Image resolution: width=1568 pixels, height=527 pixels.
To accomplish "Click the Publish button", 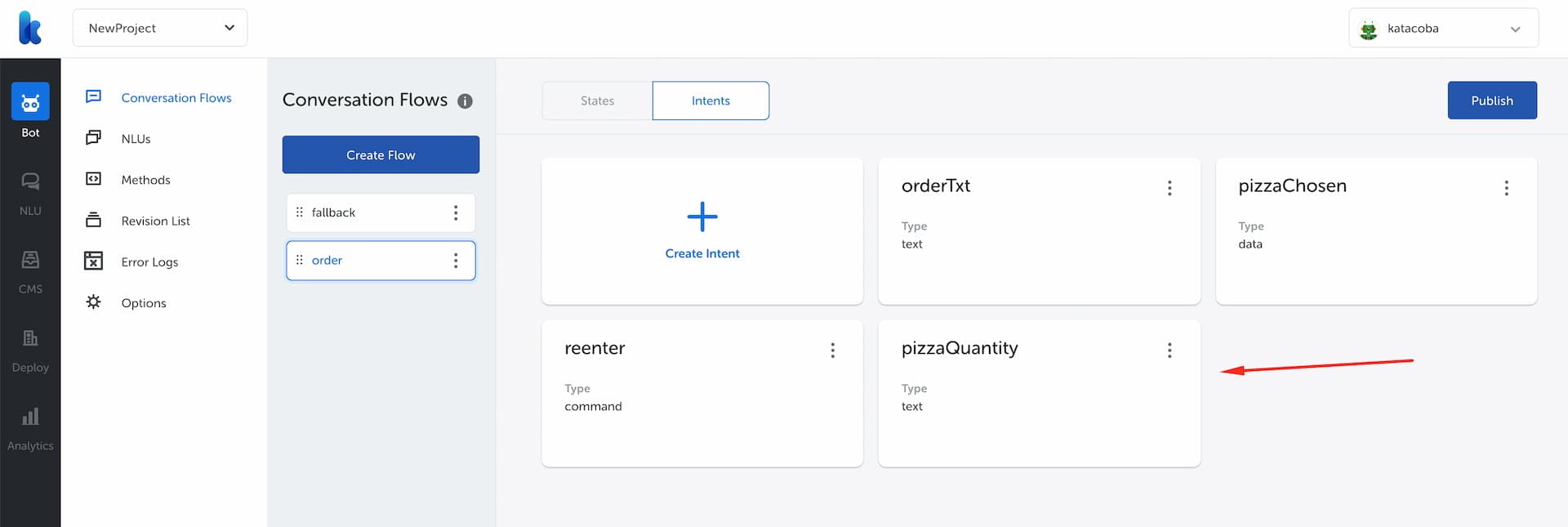I will (1492, 100).
